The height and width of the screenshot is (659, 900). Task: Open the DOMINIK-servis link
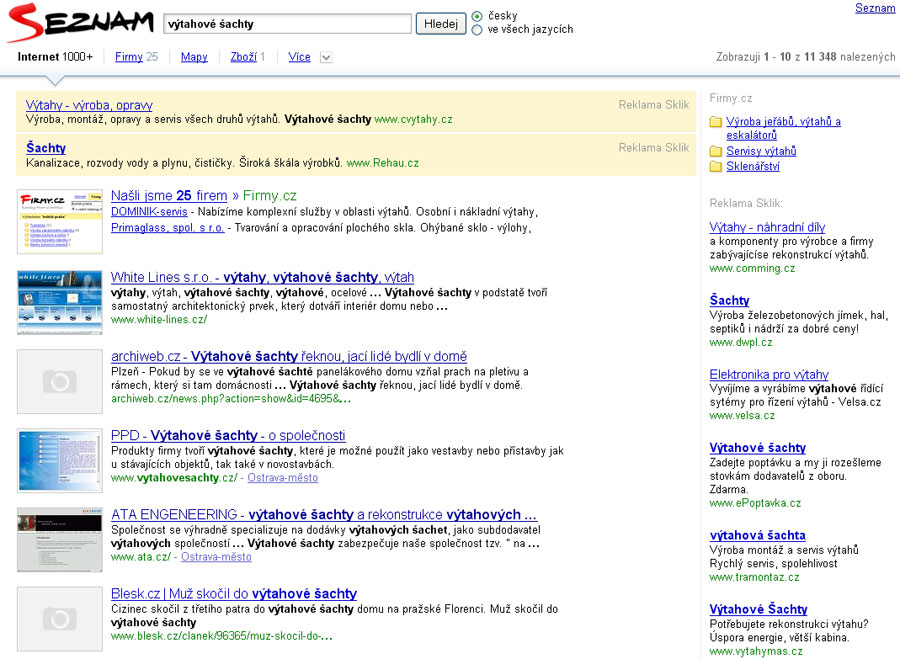point(149,212)
